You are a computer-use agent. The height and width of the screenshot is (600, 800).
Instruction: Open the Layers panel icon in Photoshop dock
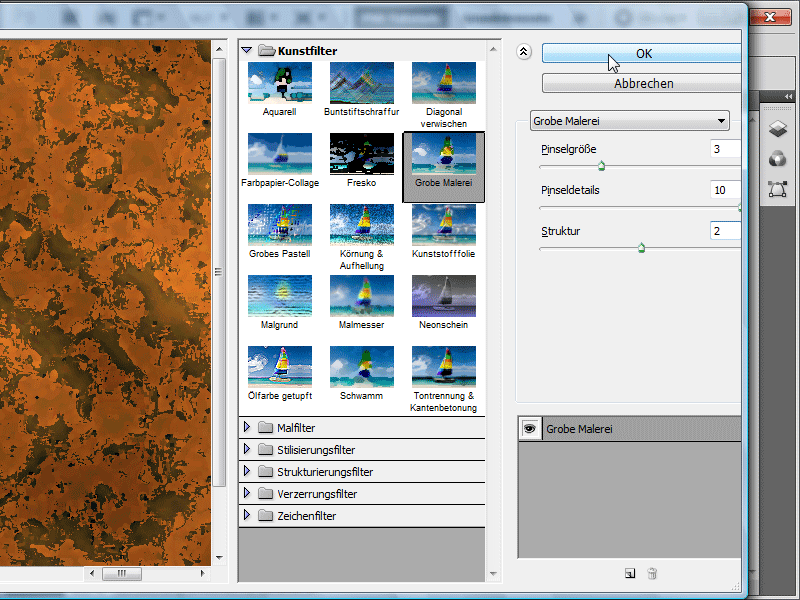tap(778, 129)
